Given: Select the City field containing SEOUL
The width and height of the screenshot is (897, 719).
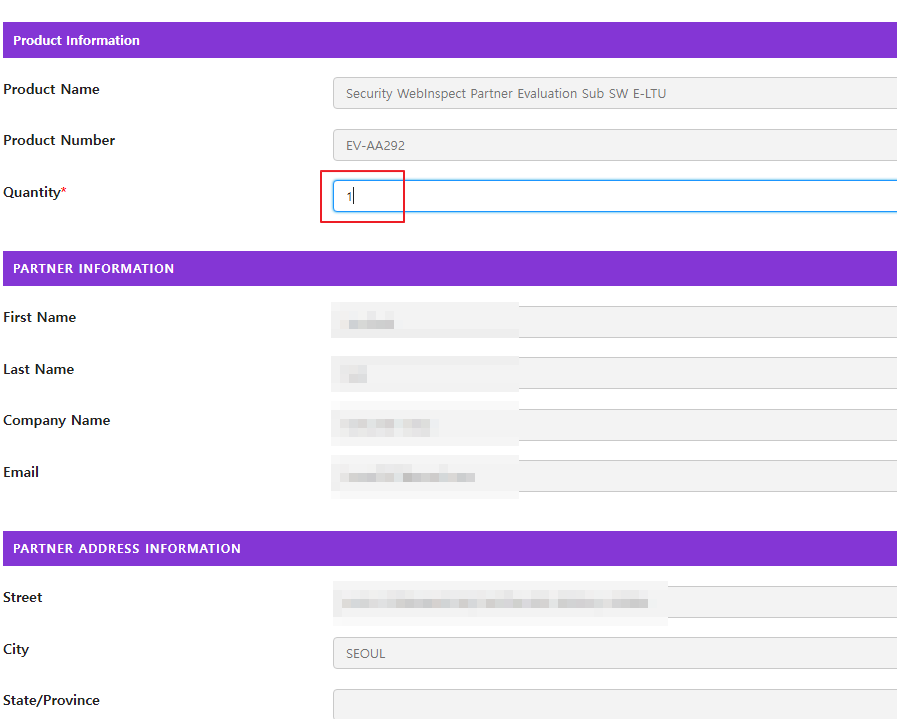Looking at the screenshot, I should 615,653.
